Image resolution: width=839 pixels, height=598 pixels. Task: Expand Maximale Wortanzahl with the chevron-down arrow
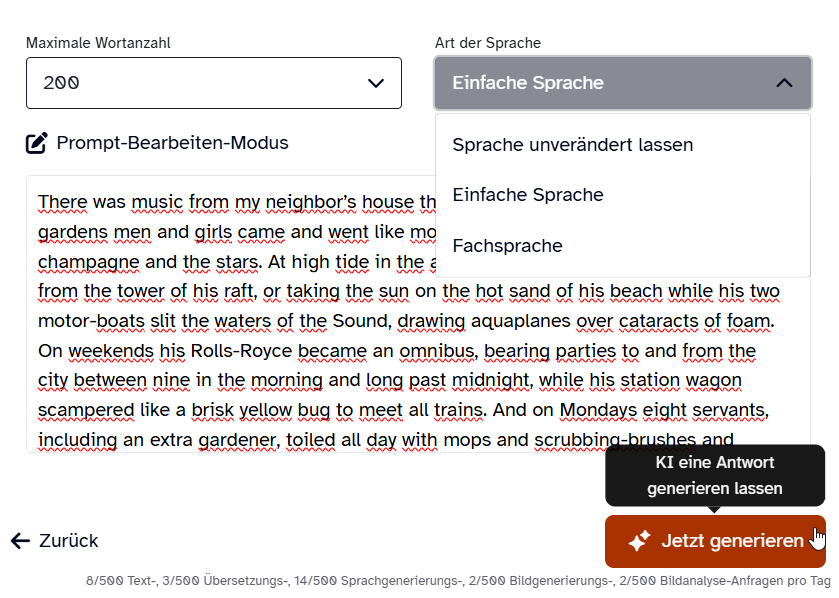[x=376, y=83]
